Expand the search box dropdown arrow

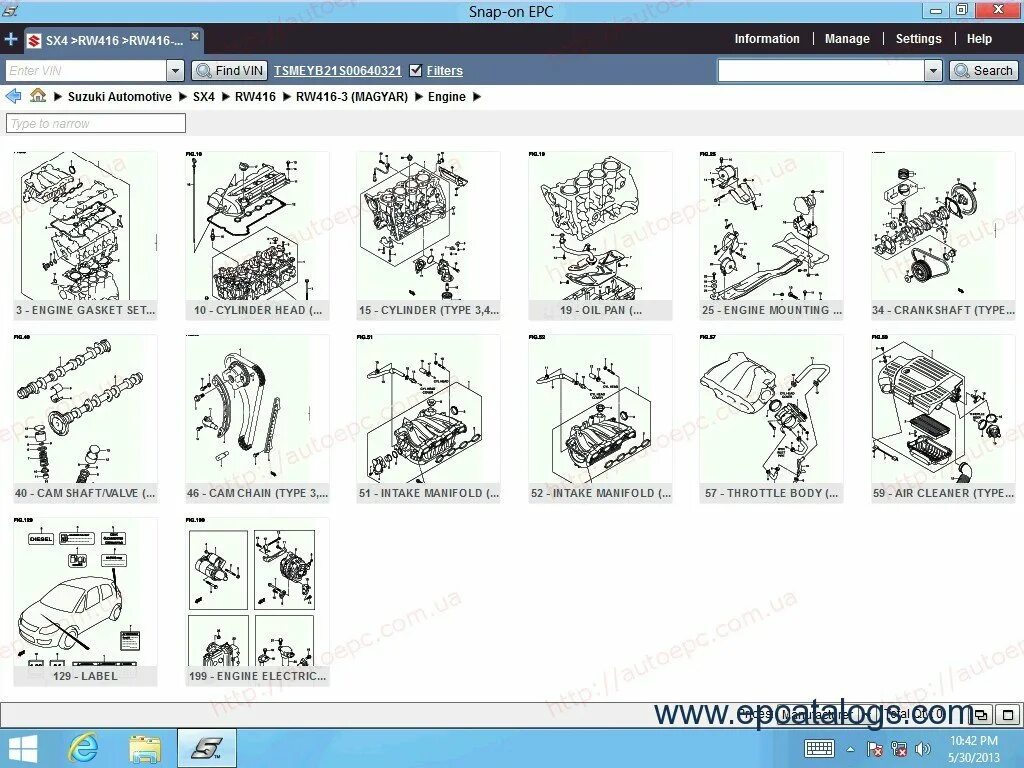[x=933, y=71]
